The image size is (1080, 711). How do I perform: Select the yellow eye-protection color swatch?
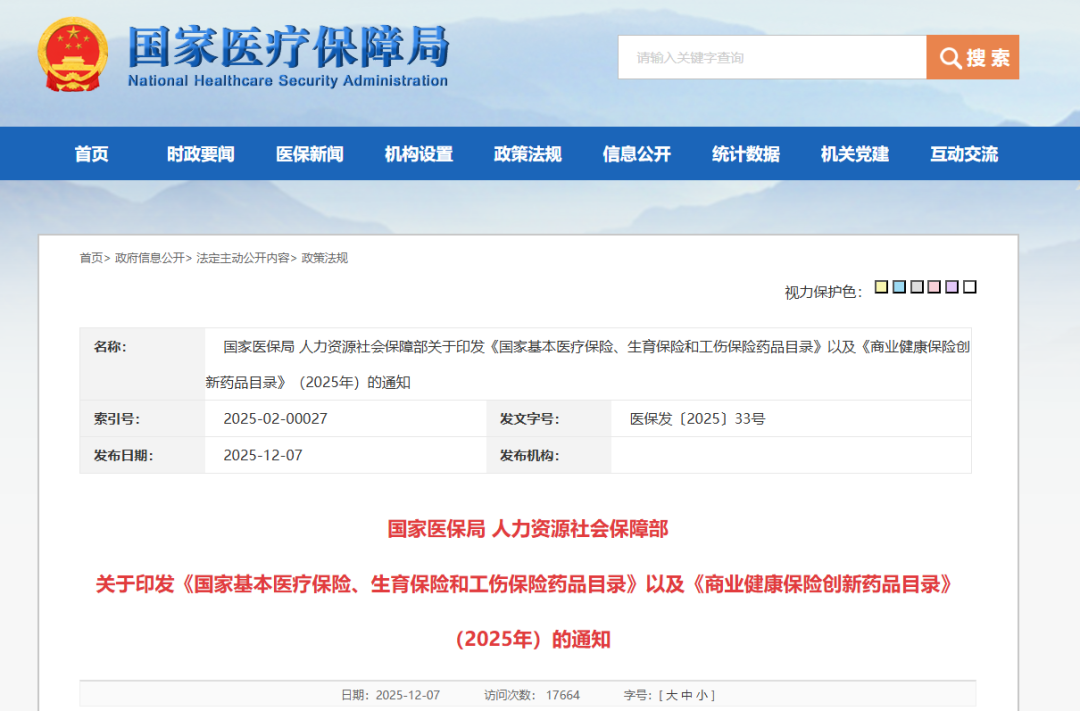(881, 288)
